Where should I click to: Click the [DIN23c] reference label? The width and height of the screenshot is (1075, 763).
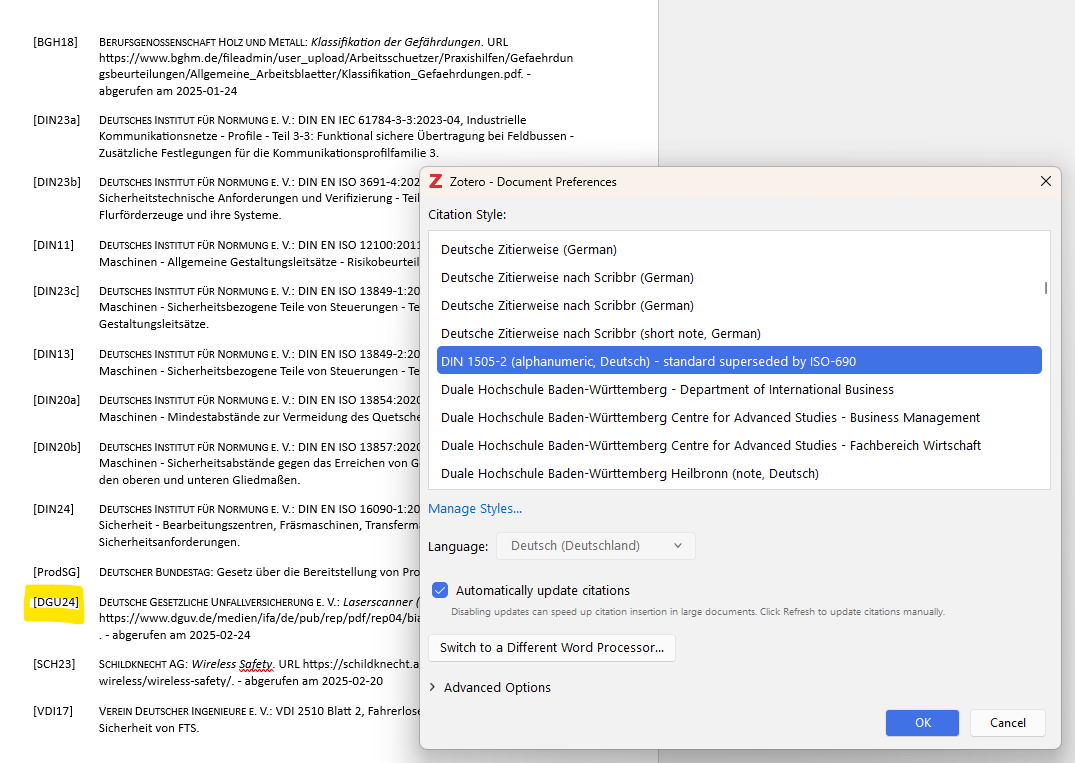pos(56,291)
